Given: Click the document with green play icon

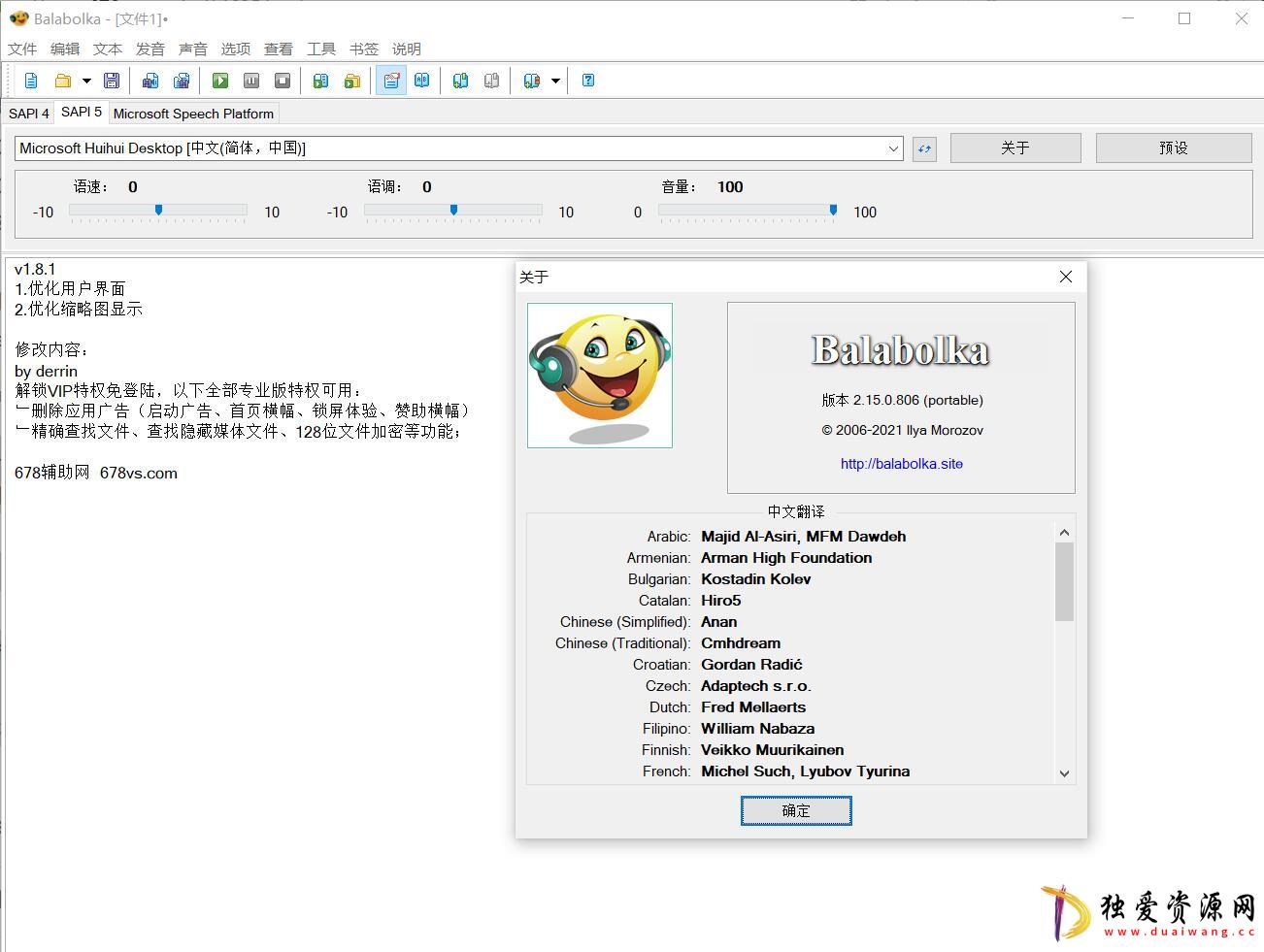Looking at the screenshot, I should 321,81.
